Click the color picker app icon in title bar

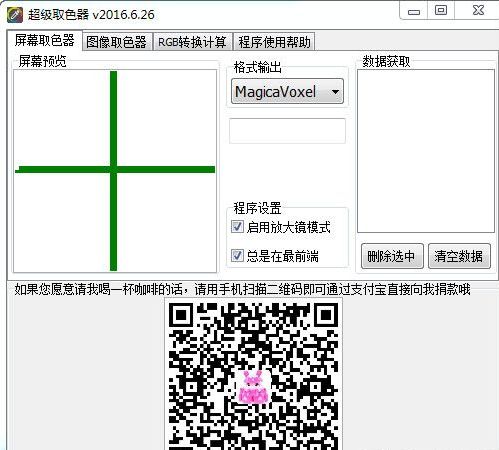[x=15, y=15]
